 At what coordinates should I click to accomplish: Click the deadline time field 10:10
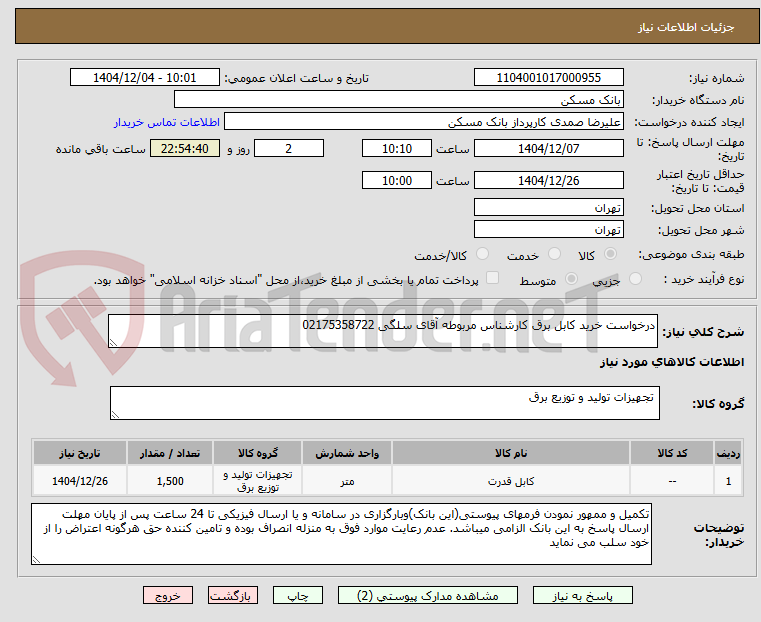click(397, 148)
